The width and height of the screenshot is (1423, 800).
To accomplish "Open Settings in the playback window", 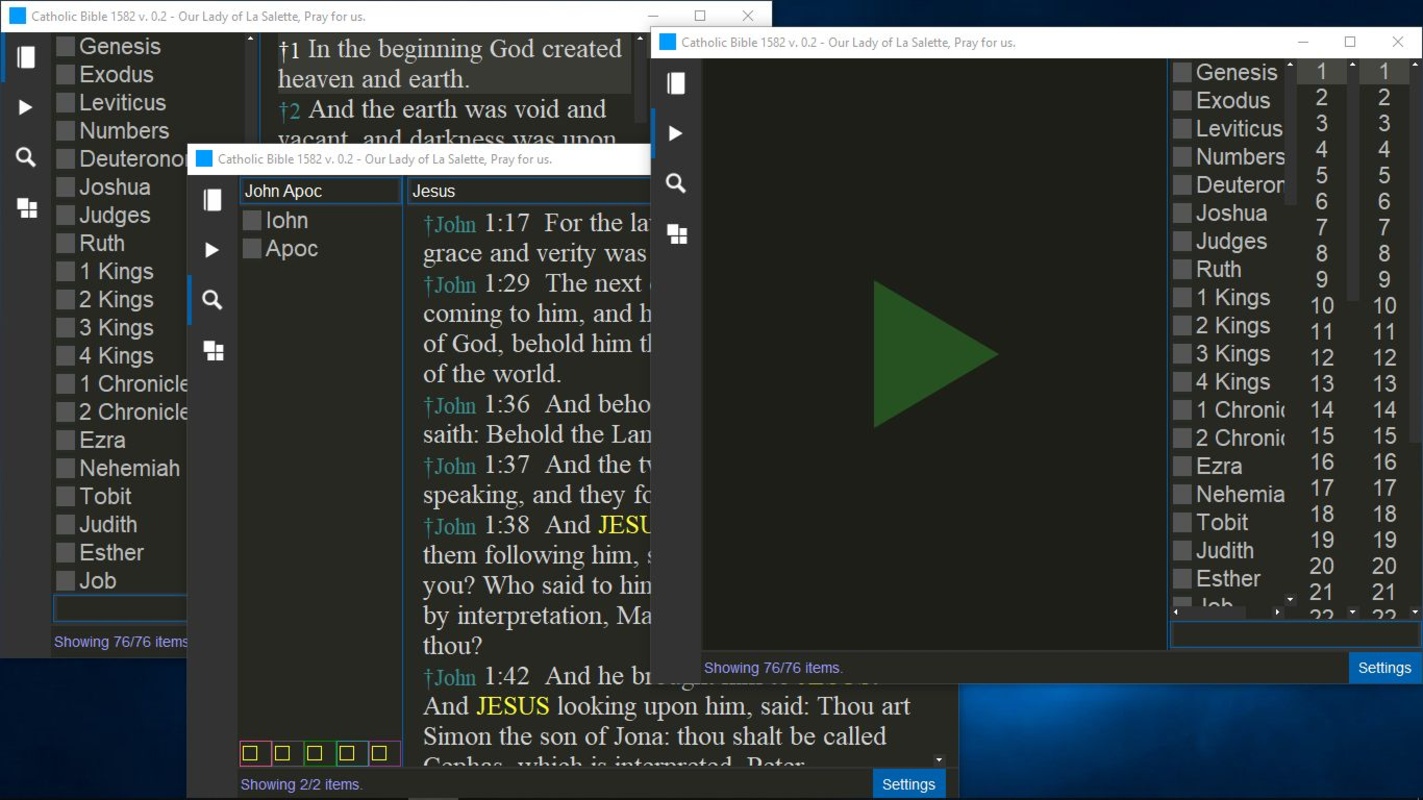I will pos(1384,668).
